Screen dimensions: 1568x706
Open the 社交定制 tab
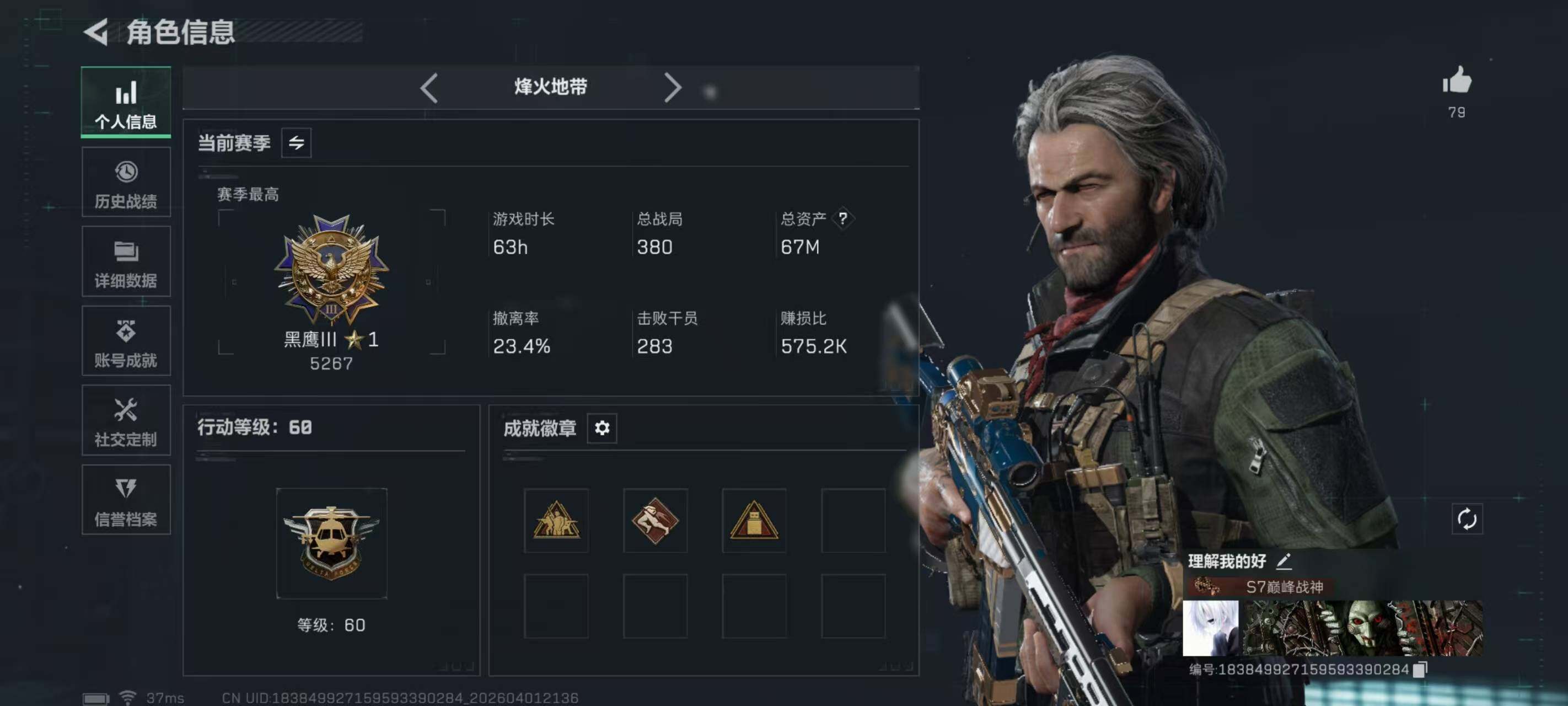[x=126, y=420]
